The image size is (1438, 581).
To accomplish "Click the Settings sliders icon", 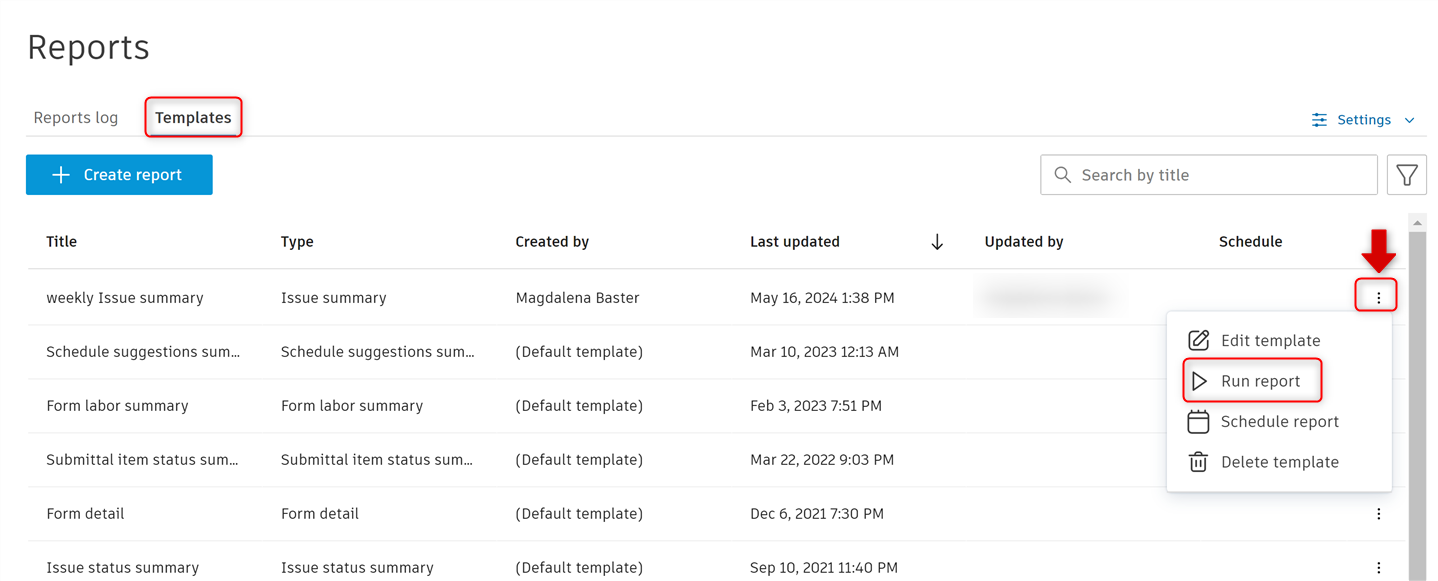I will tap(1319, 120).
